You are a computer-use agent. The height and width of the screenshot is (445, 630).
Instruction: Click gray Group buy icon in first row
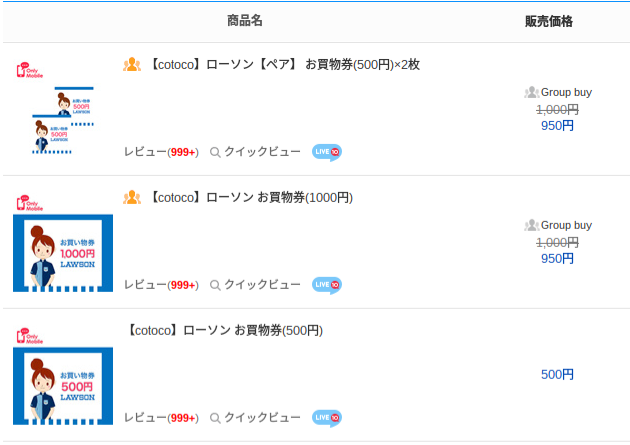[x=532, y=92]
